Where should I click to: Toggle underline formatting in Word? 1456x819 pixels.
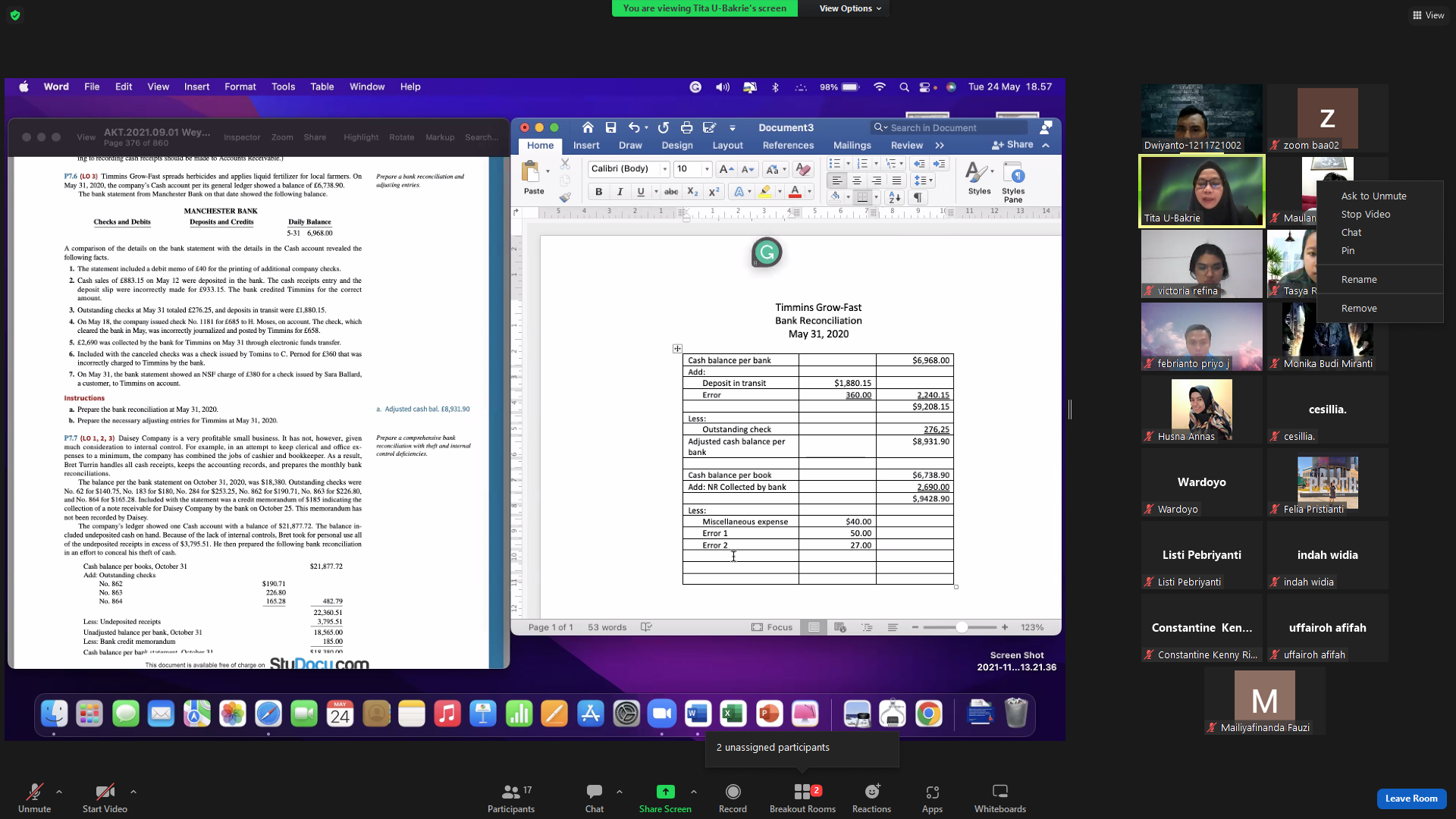(641, 192)
